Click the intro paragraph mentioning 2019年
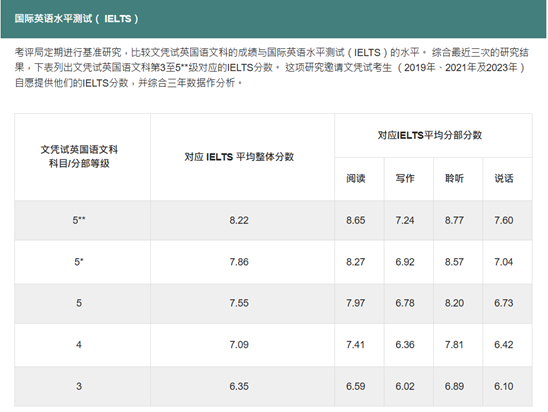 271,68
